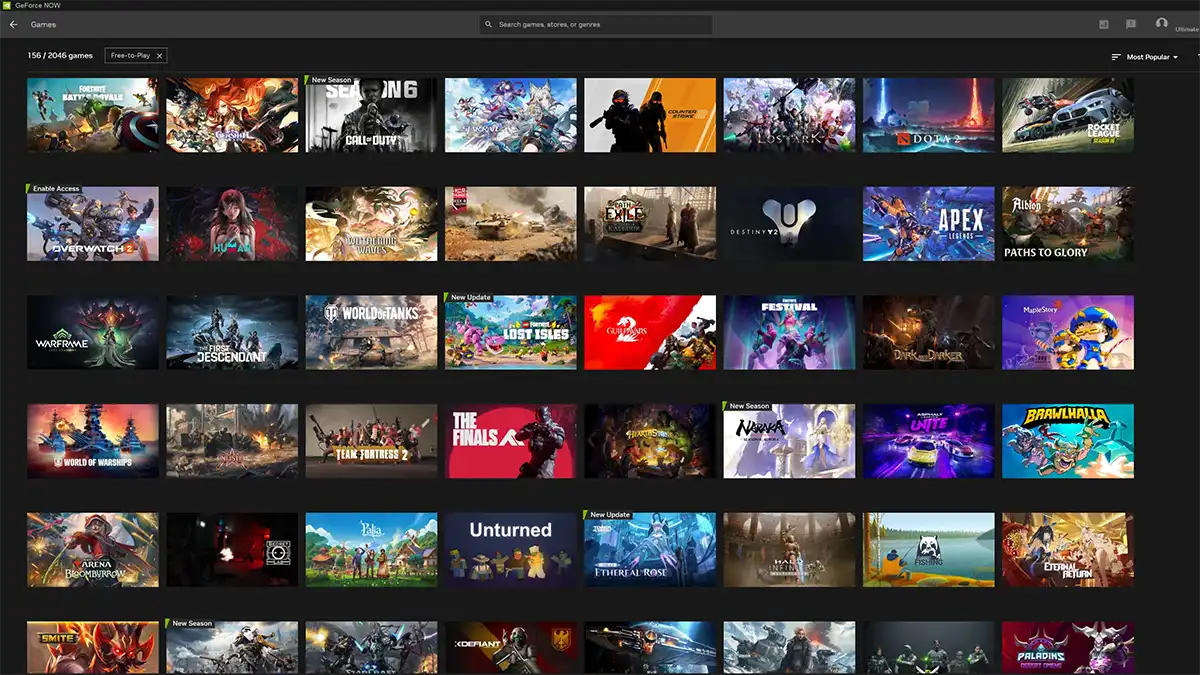Open the World of Warships game tile
This screenshot has height=675, width=1200.
(x=93, y=441)
